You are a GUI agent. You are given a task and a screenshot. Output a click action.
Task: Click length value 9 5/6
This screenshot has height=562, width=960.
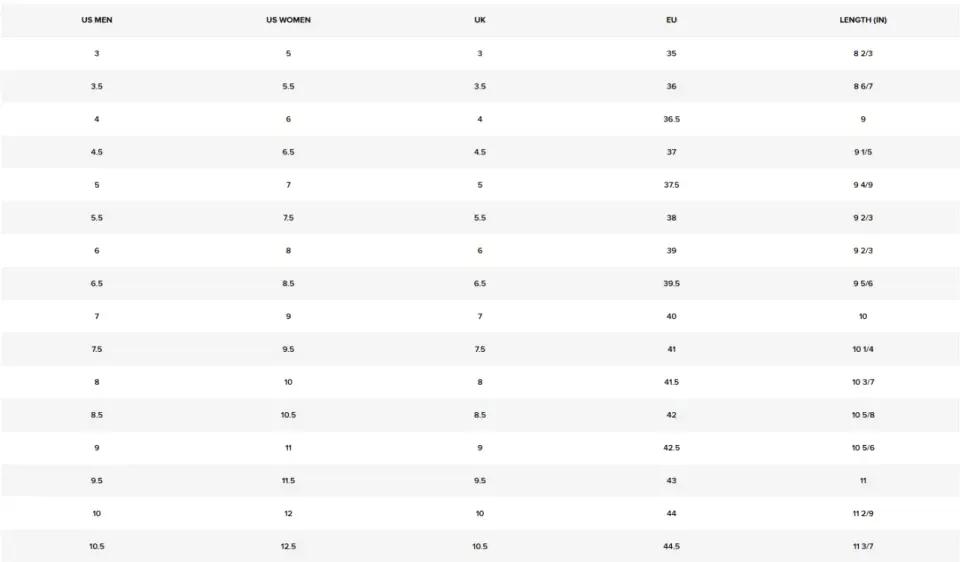click(x=863, y=283)
